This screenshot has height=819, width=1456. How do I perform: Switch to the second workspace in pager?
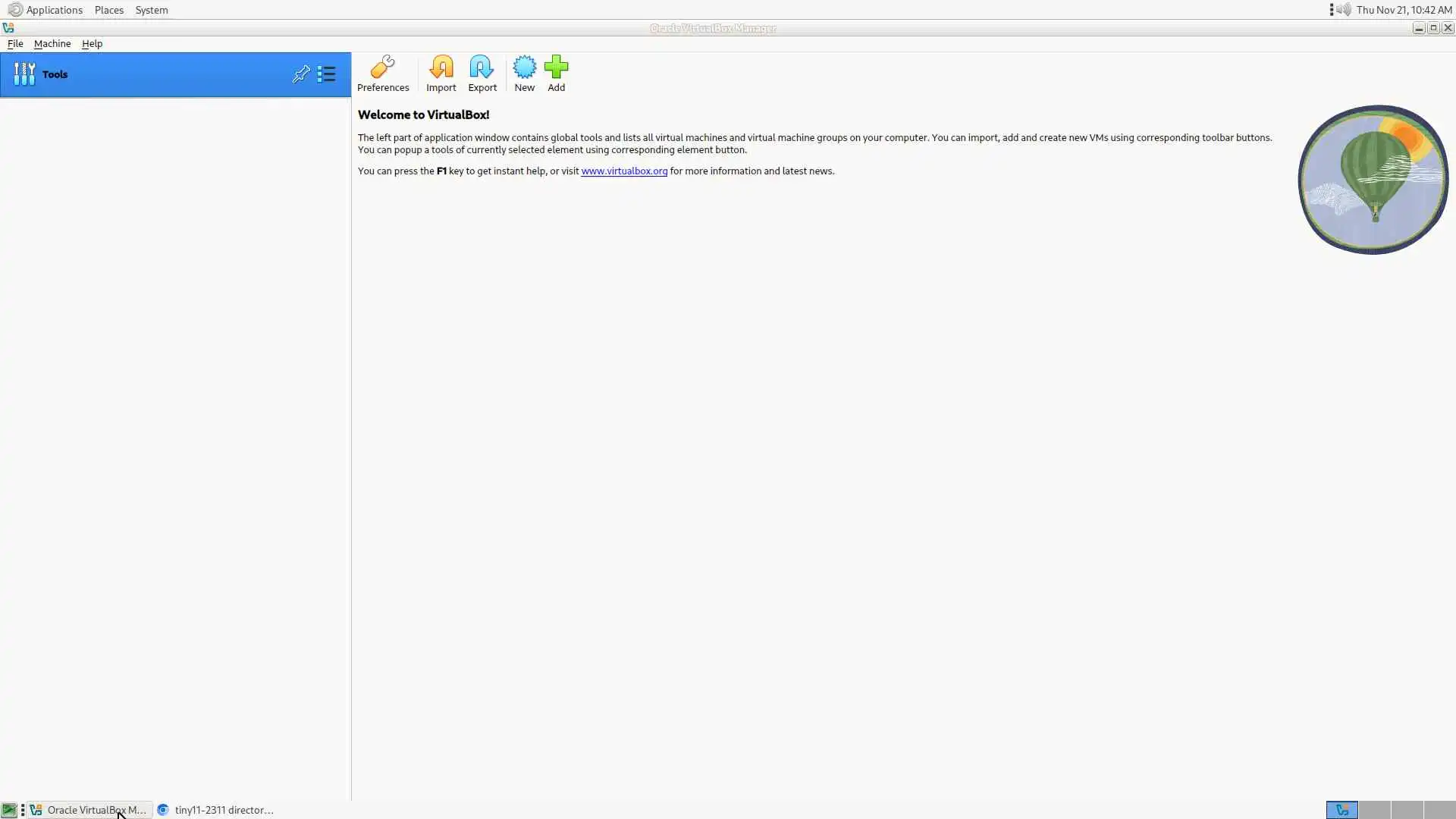click(1374, 810)
